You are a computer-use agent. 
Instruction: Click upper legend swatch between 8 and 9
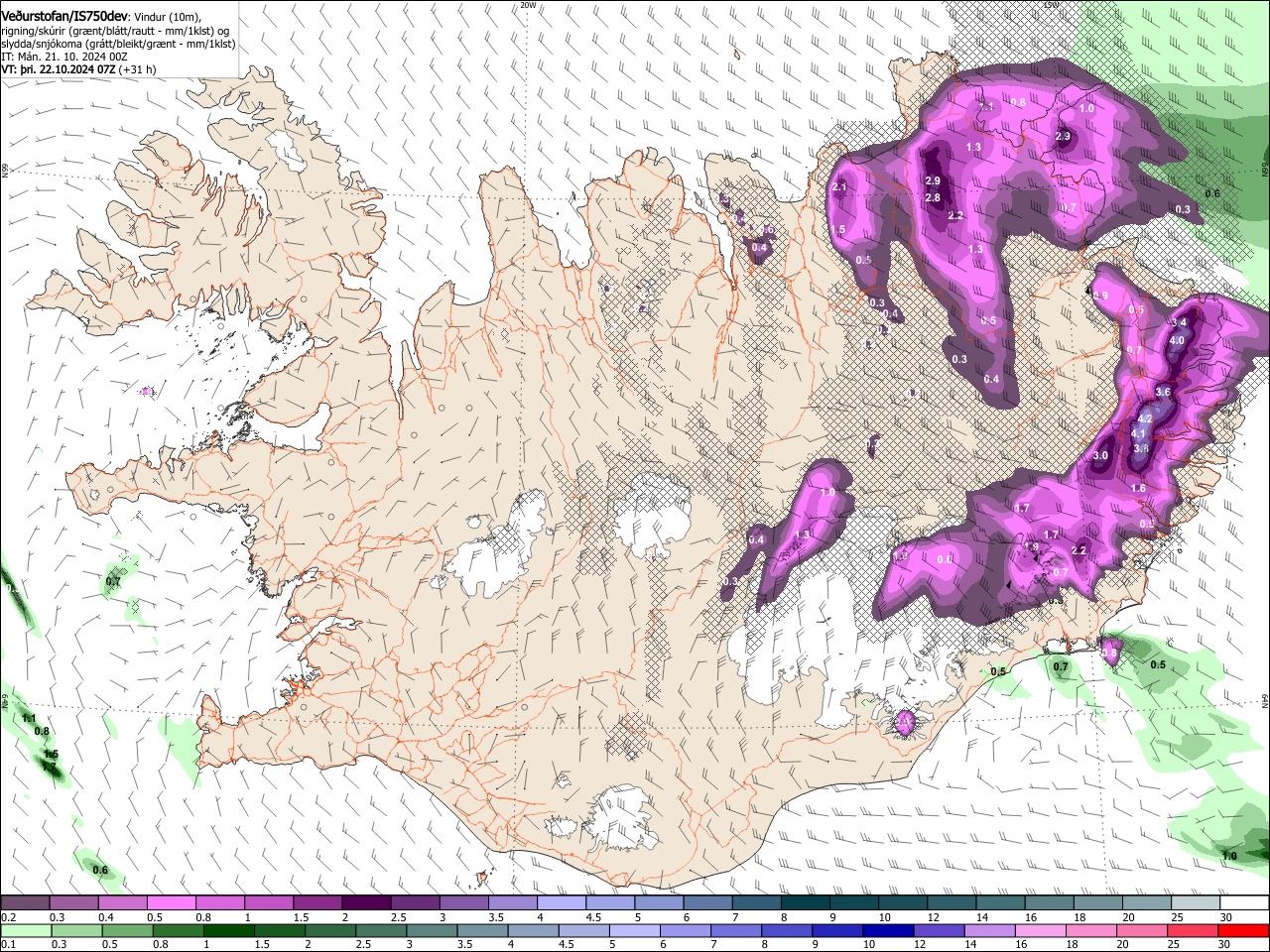(806, 903)
